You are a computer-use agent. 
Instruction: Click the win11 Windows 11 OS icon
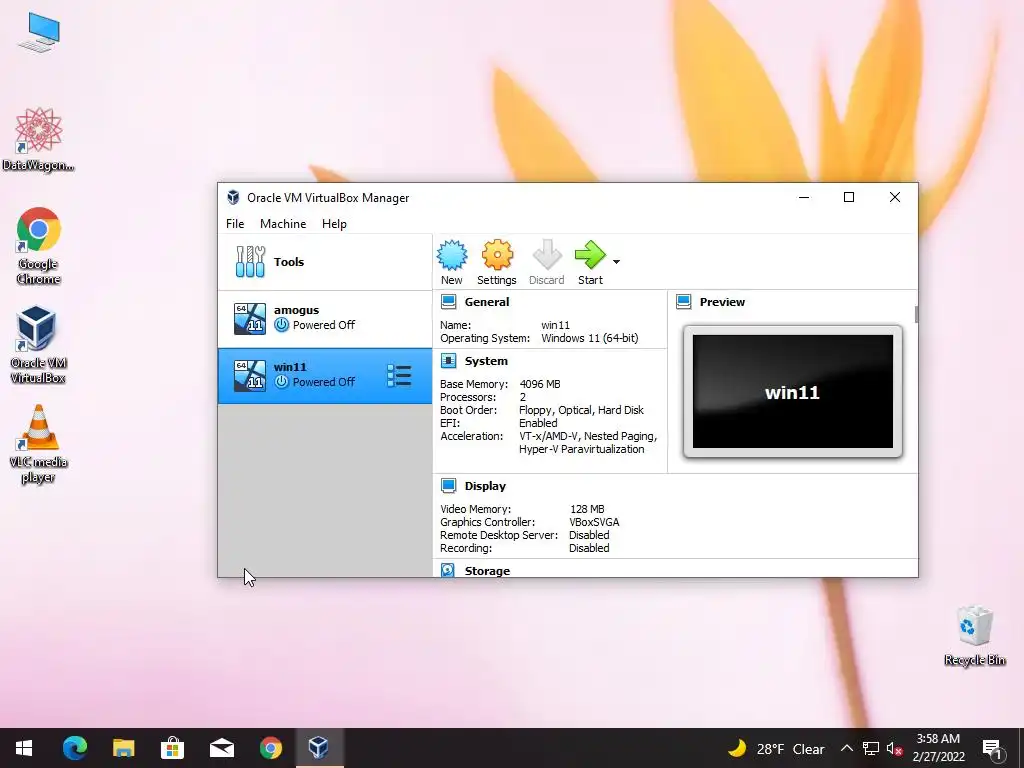(250, 376)
